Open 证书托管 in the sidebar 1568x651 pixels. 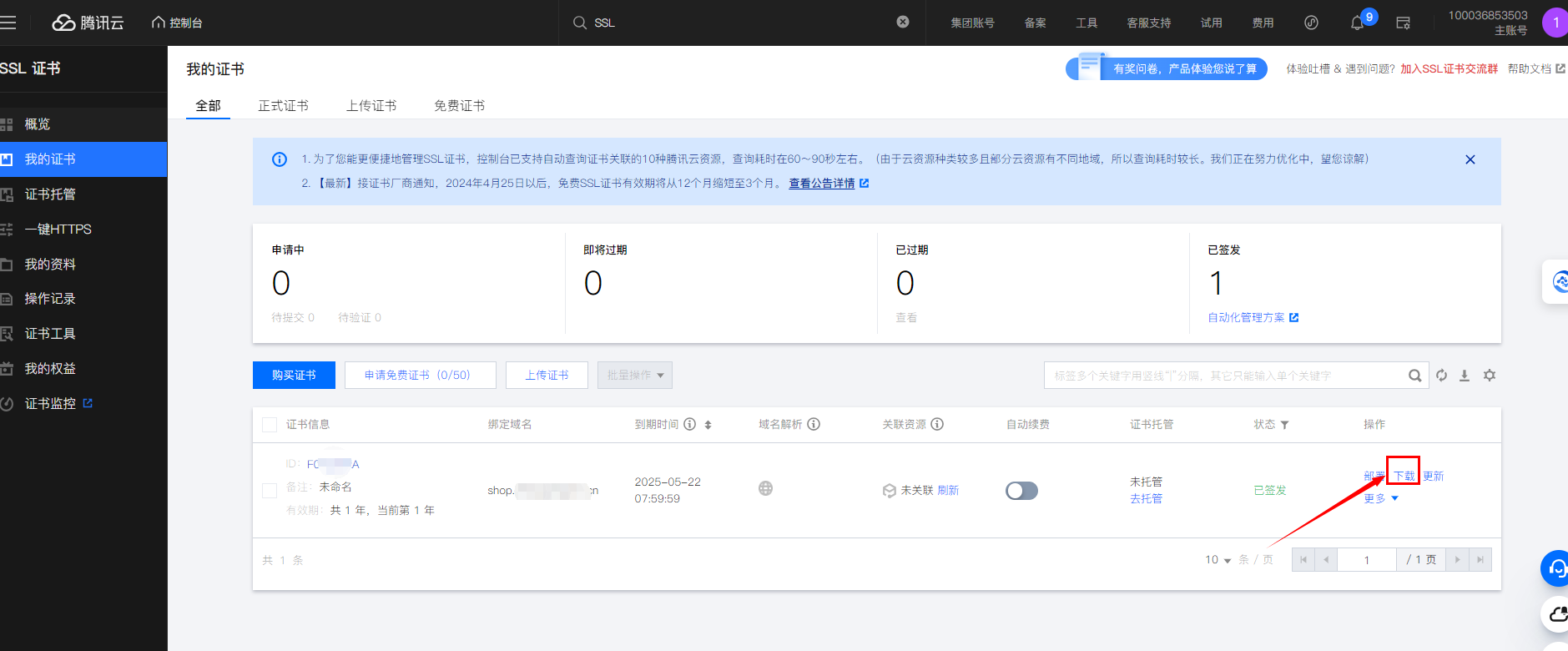click(x=50, y=194)
